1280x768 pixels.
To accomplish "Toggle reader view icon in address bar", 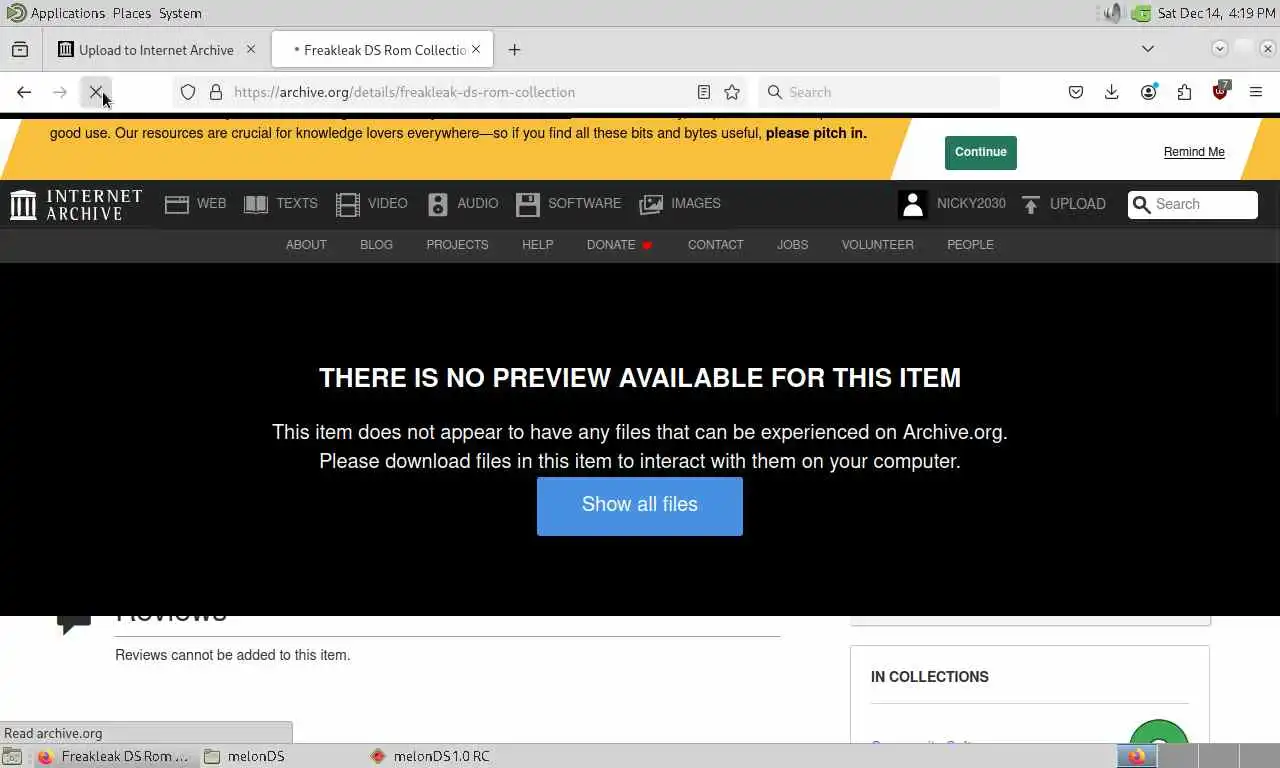I will [x=704, y=92].
